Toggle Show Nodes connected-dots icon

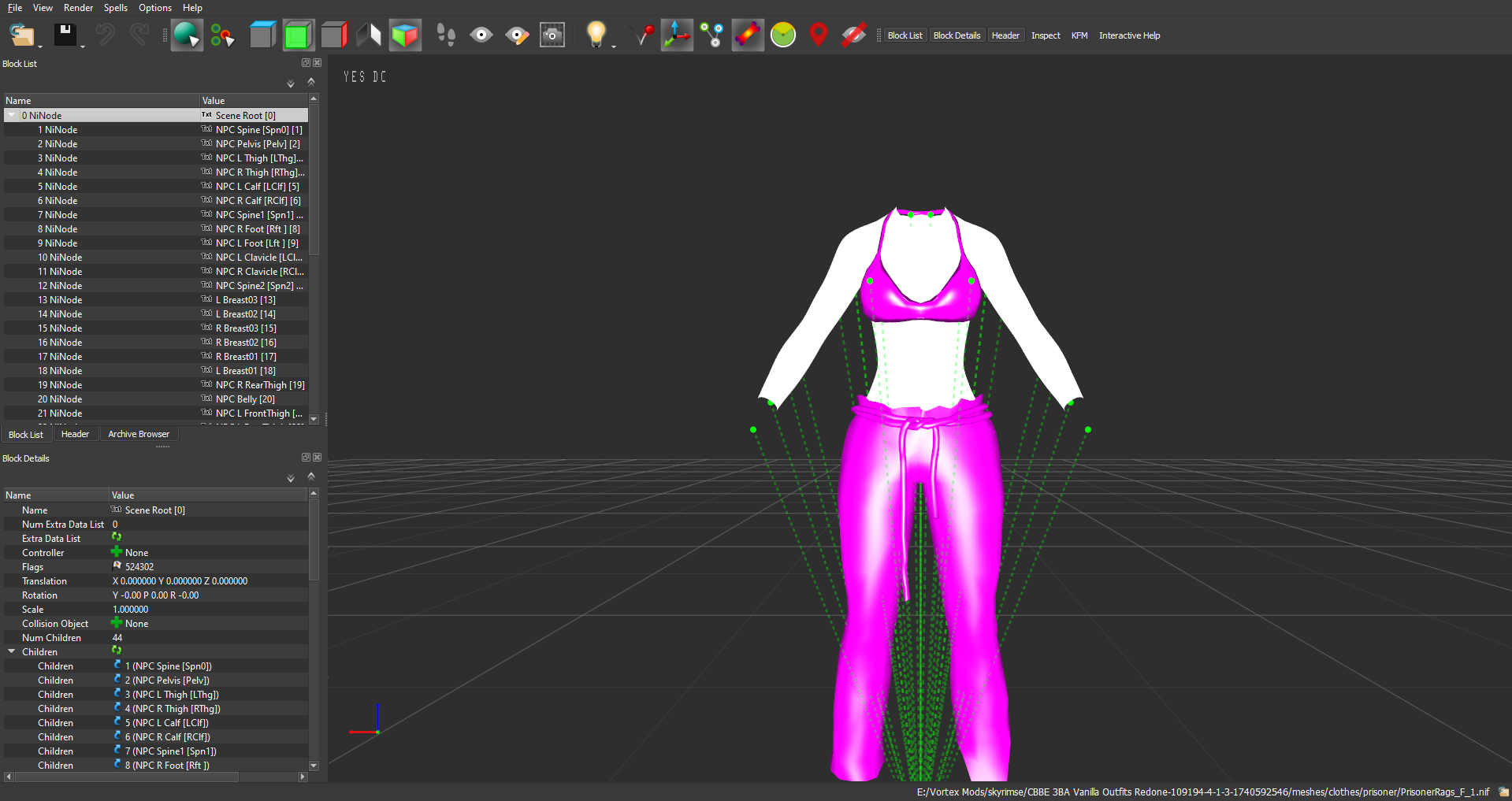712,35
